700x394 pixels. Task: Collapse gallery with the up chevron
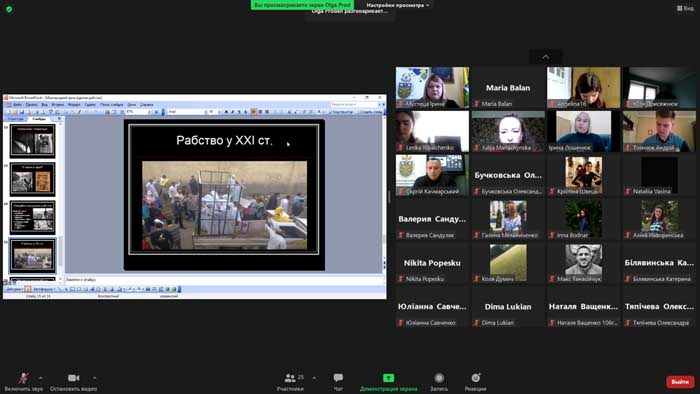tap(546, 57)
